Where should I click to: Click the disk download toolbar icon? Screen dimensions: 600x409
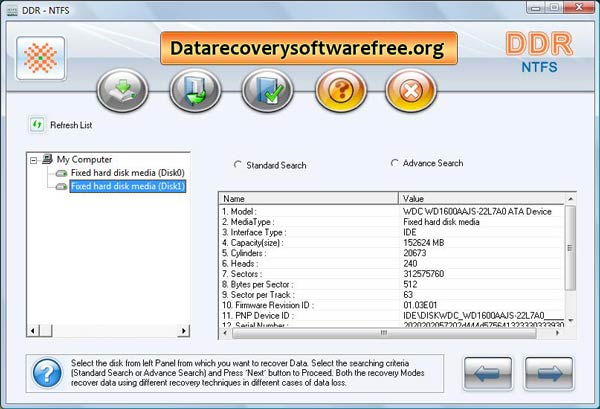tap(122, 90)
